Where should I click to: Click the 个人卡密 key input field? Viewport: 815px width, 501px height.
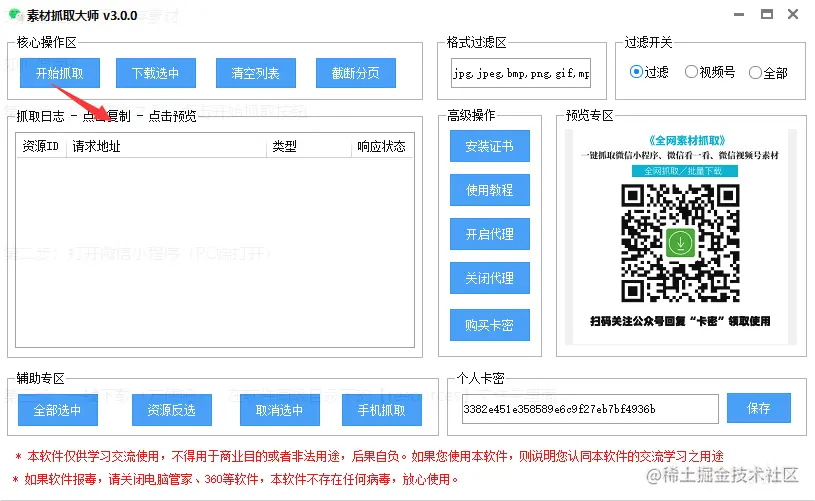point(590,409)
